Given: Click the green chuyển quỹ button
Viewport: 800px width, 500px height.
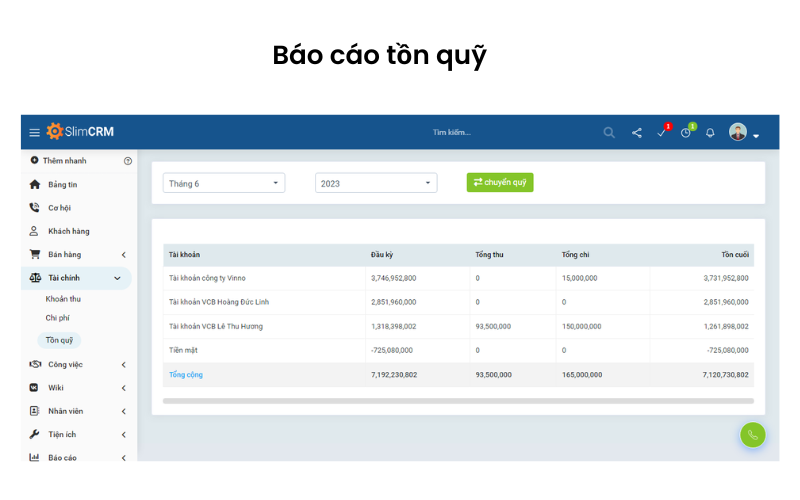Looking at the screenshot, I should [500, 182].
